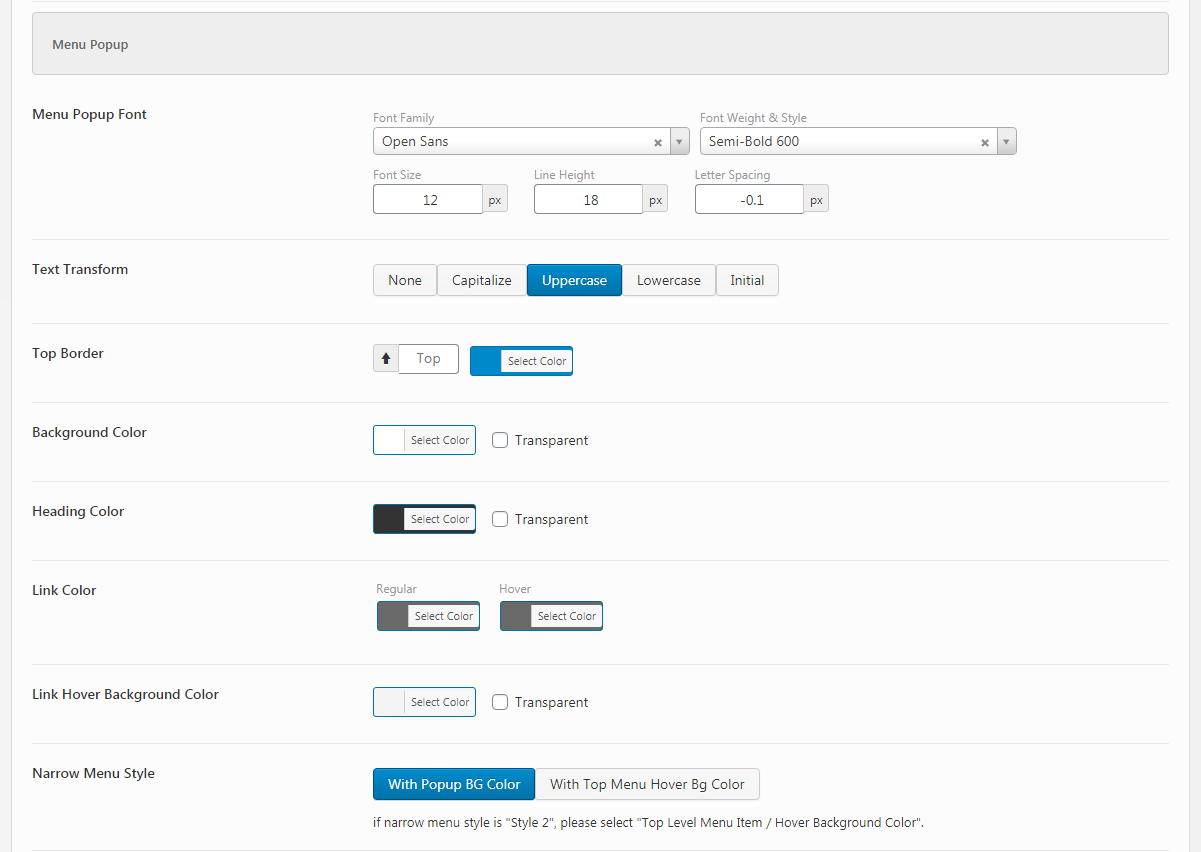Click Select Color for Link Hover Background
This screenshot has height=852, width=1201.
[440, 702]
